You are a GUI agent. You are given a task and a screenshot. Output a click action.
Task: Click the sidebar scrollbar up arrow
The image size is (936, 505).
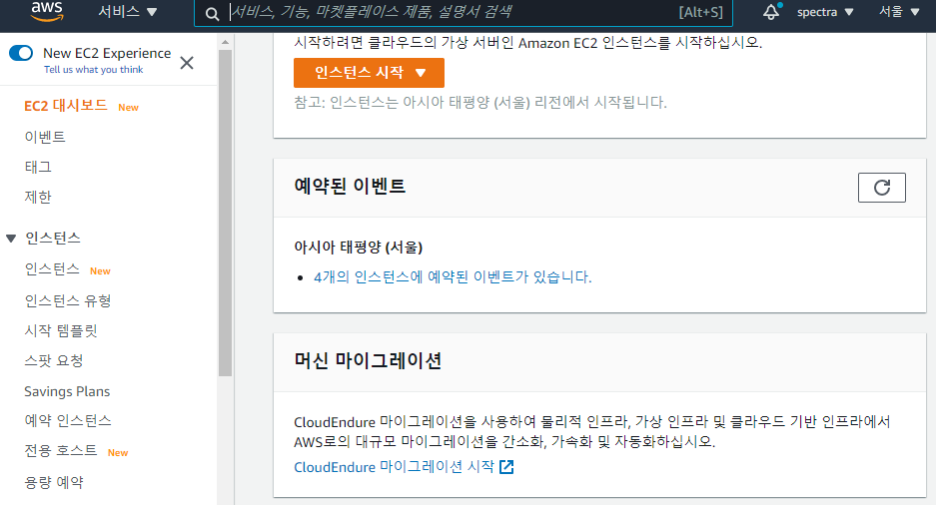tap(225, 42)
